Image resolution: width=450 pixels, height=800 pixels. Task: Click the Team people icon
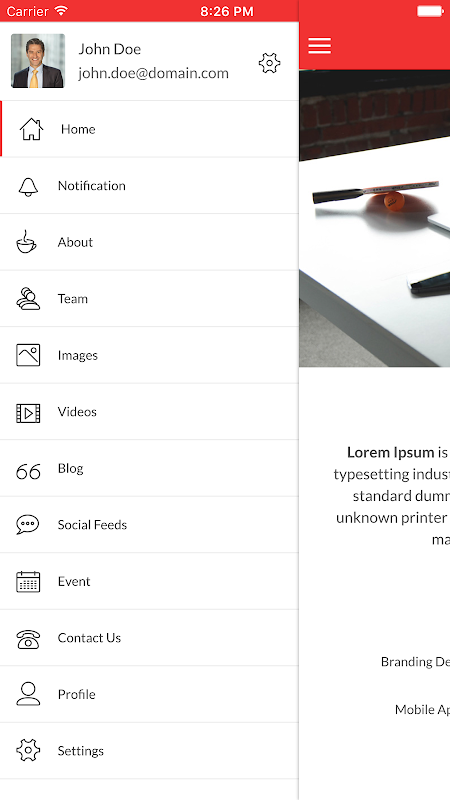(x=28, y=299)
